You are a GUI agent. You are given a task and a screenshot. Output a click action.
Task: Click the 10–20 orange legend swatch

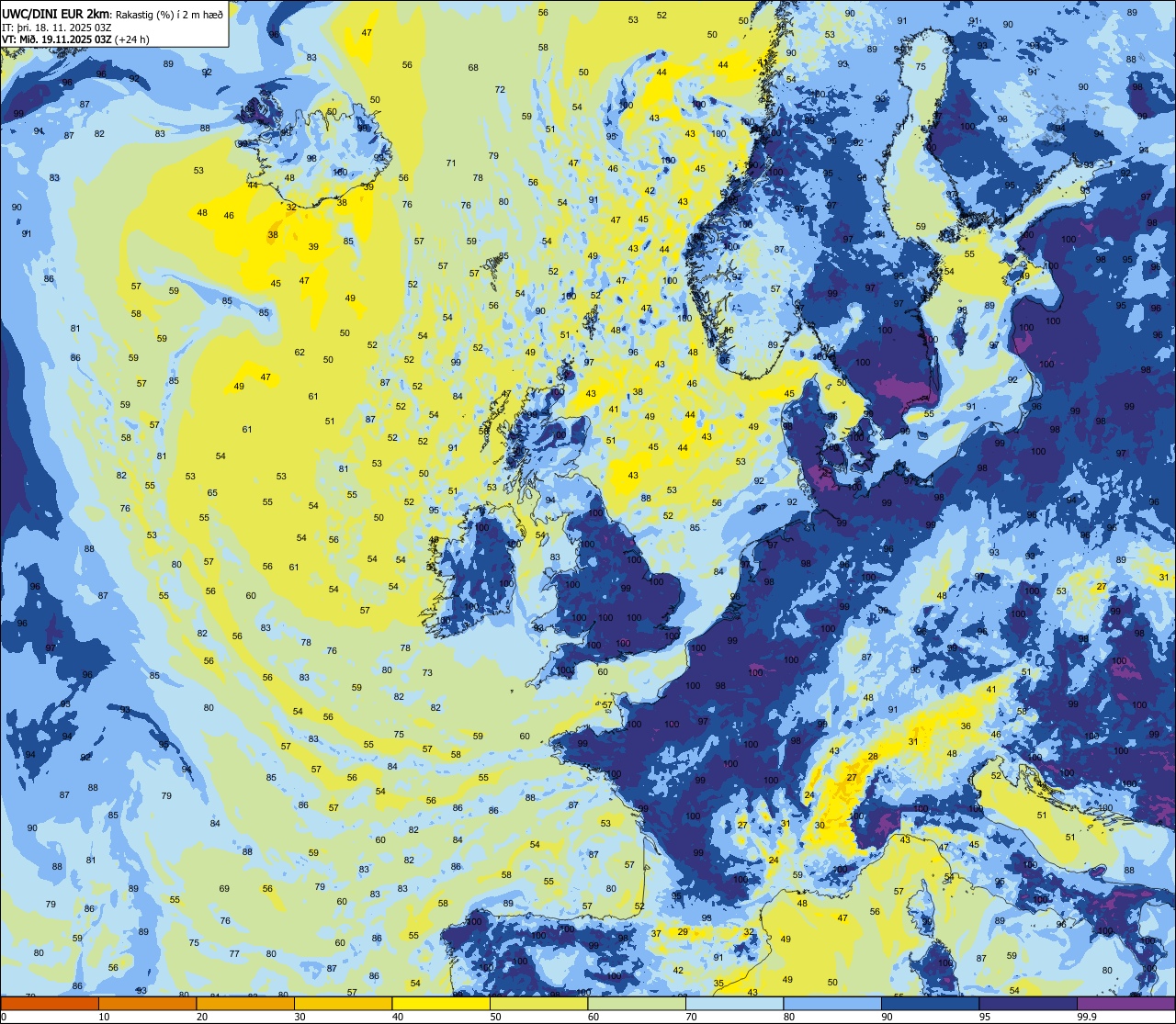[147, 1004]
